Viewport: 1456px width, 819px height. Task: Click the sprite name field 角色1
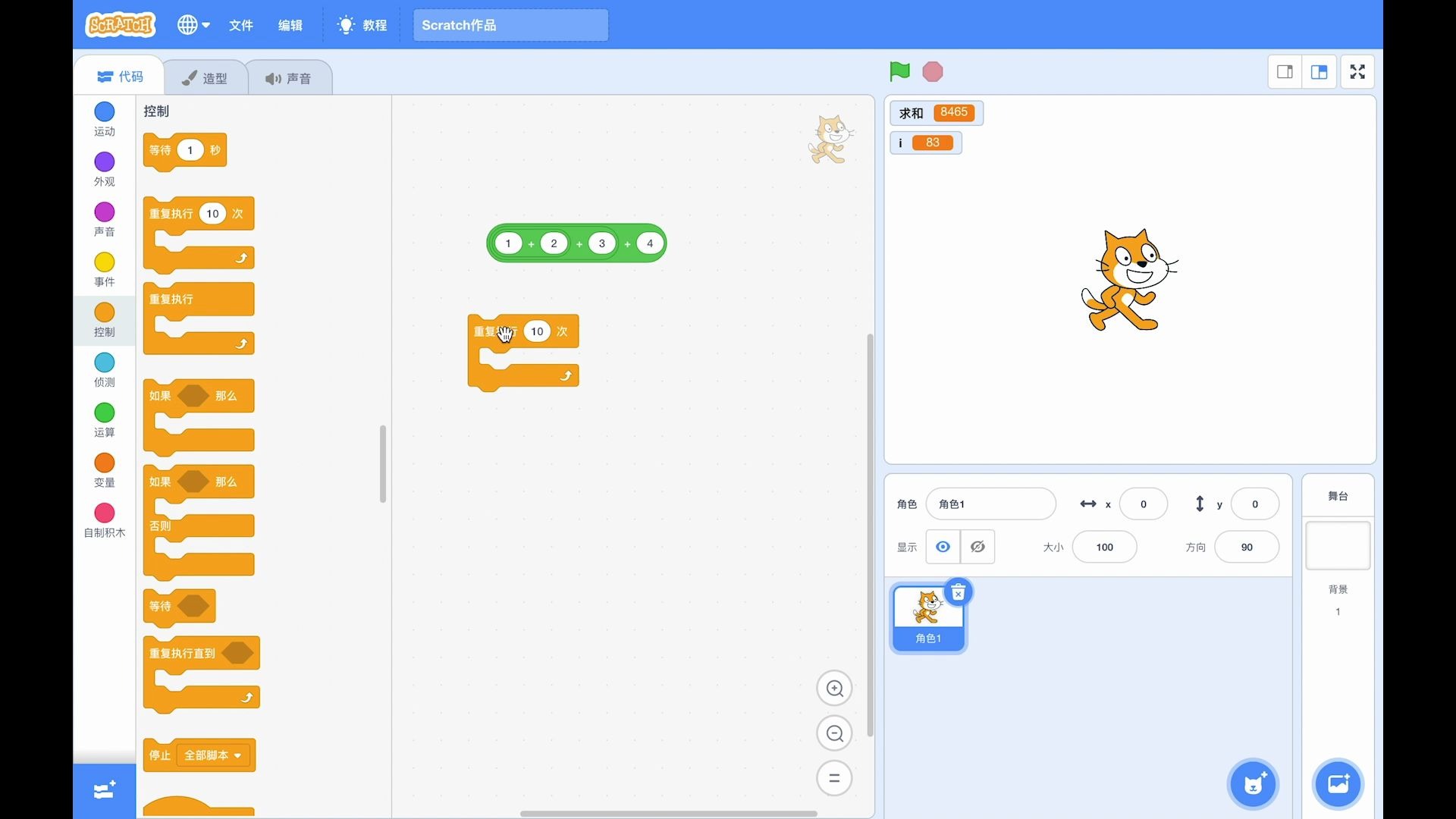(990, 504)
